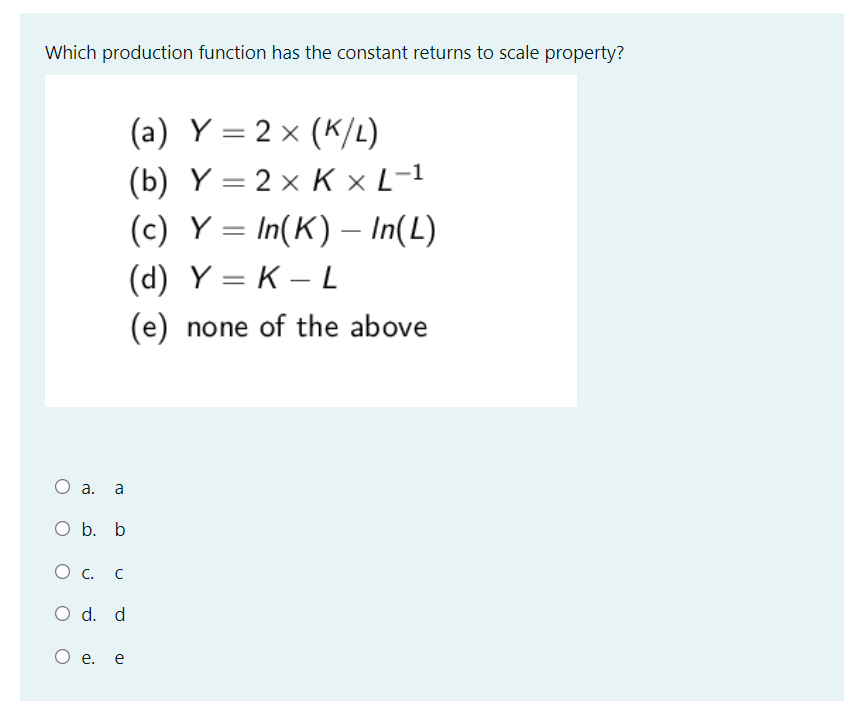Click the label 'a' next to option a
866x719 pixels.
point(119,487)
